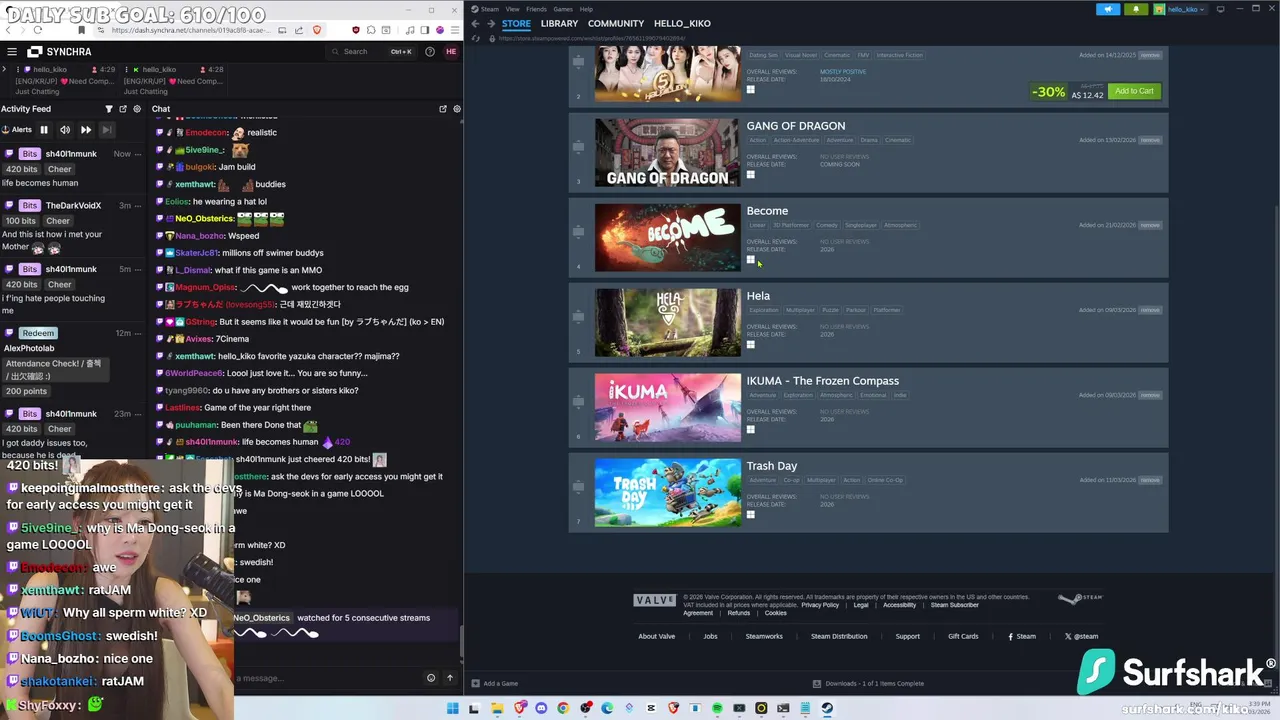This screenshot has width=1280, height=720.
Task: Click the Brave shields icon in address bar
Action: pos(318,30)
